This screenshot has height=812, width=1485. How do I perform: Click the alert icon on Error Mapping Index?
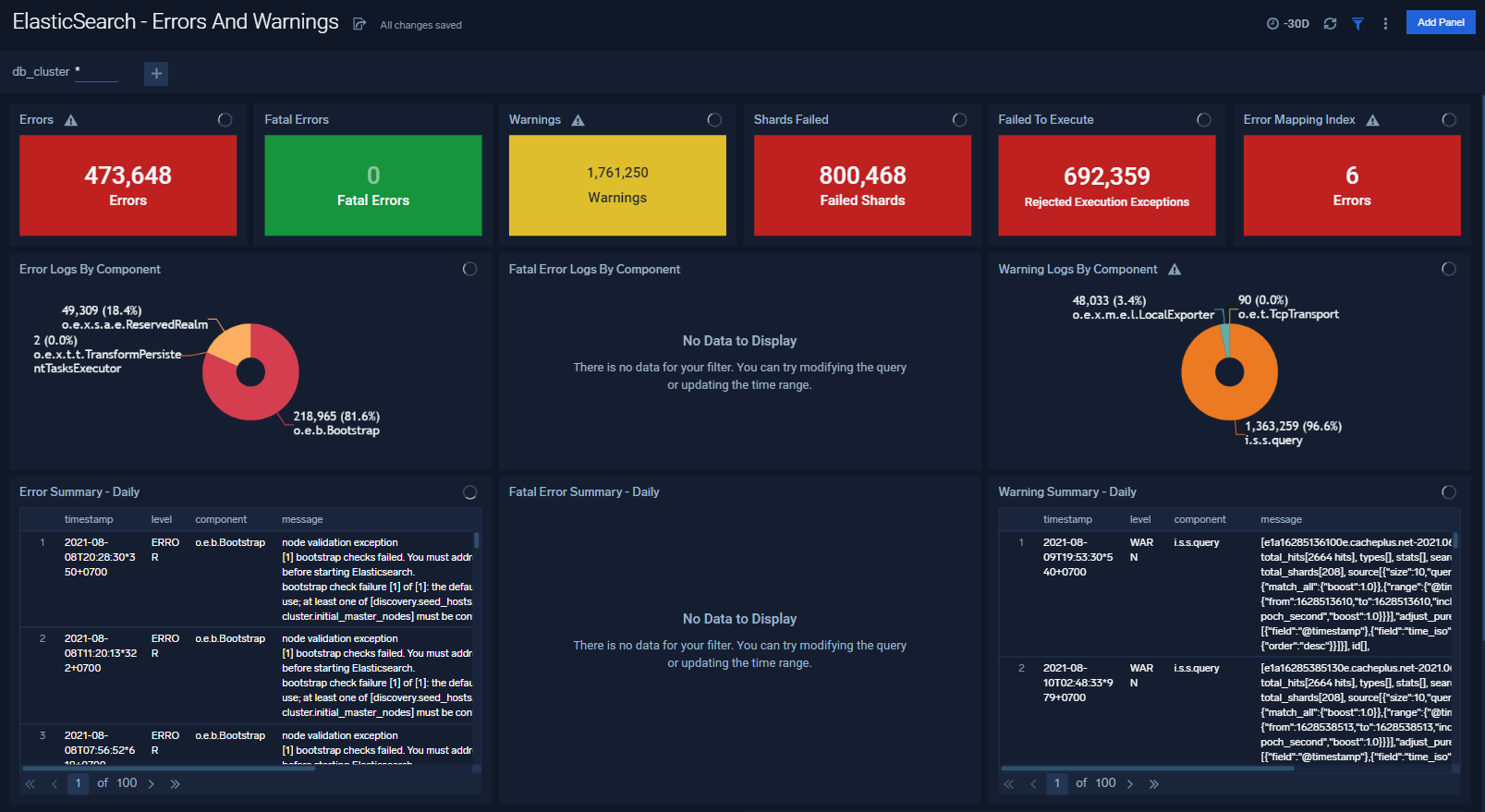pyautogui.click(x=1372, y=120)
